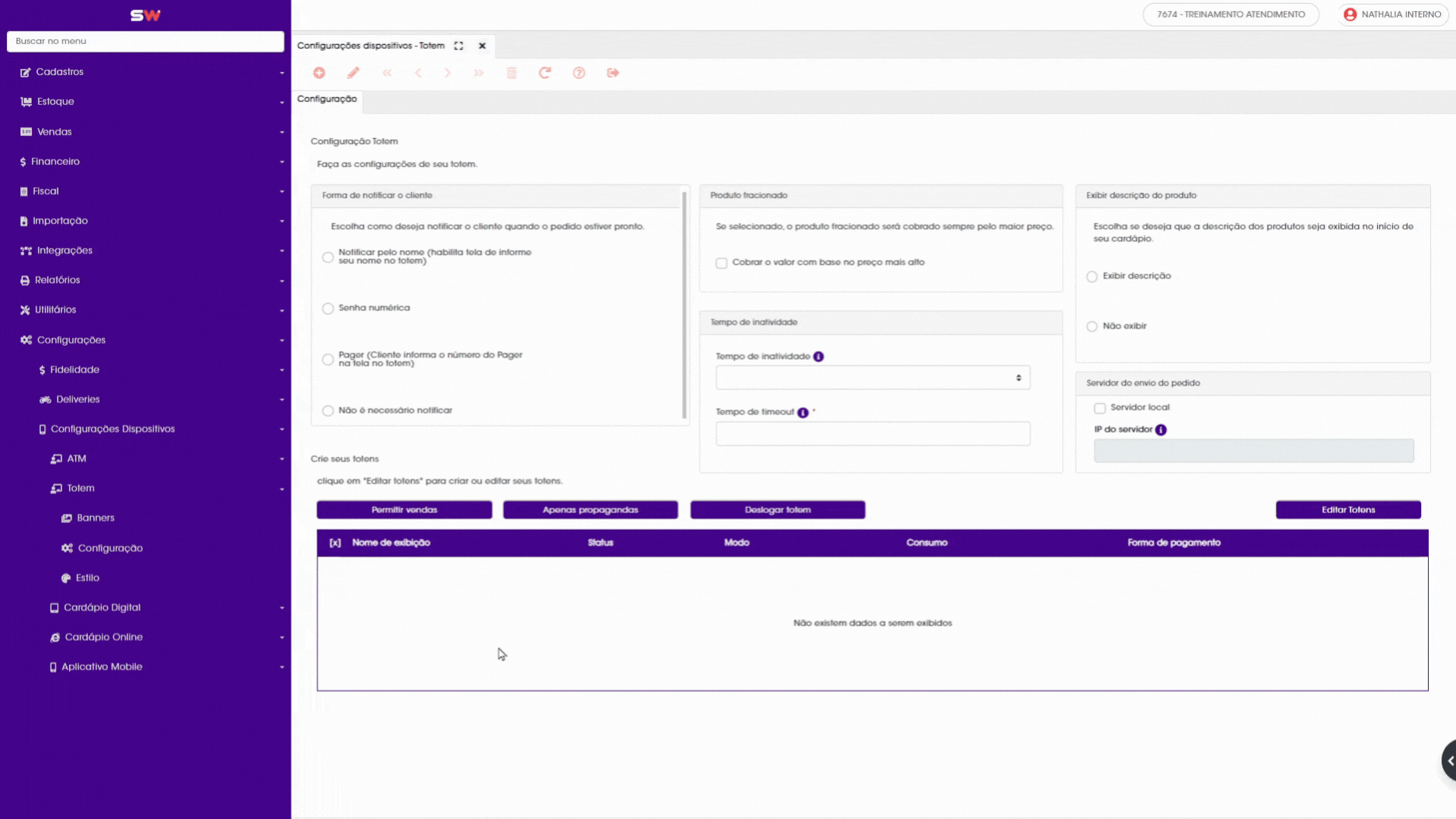Expand the Importação menu in sidebar
1456x819 pixels.
coord(145,221)
